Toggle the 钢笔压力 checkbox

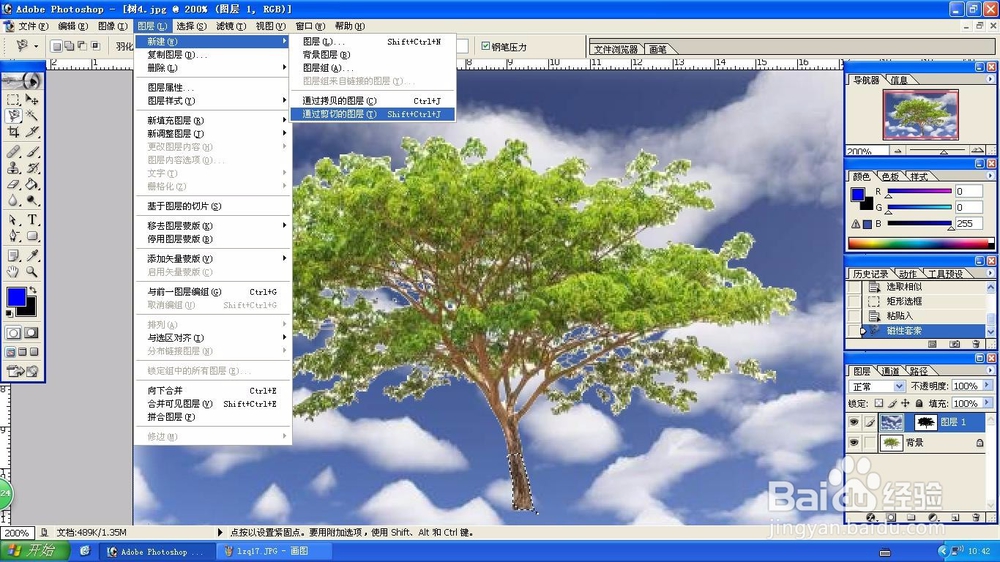click(486, 46)
